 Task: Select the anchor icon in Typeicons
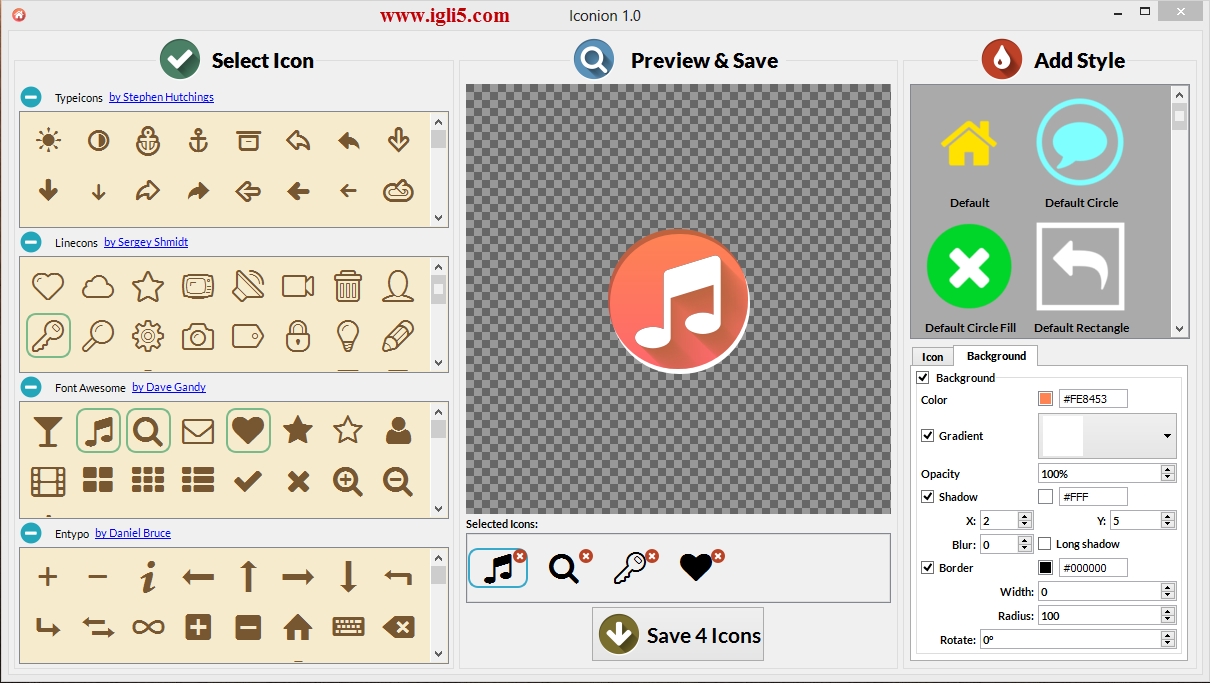pos(198,141)
